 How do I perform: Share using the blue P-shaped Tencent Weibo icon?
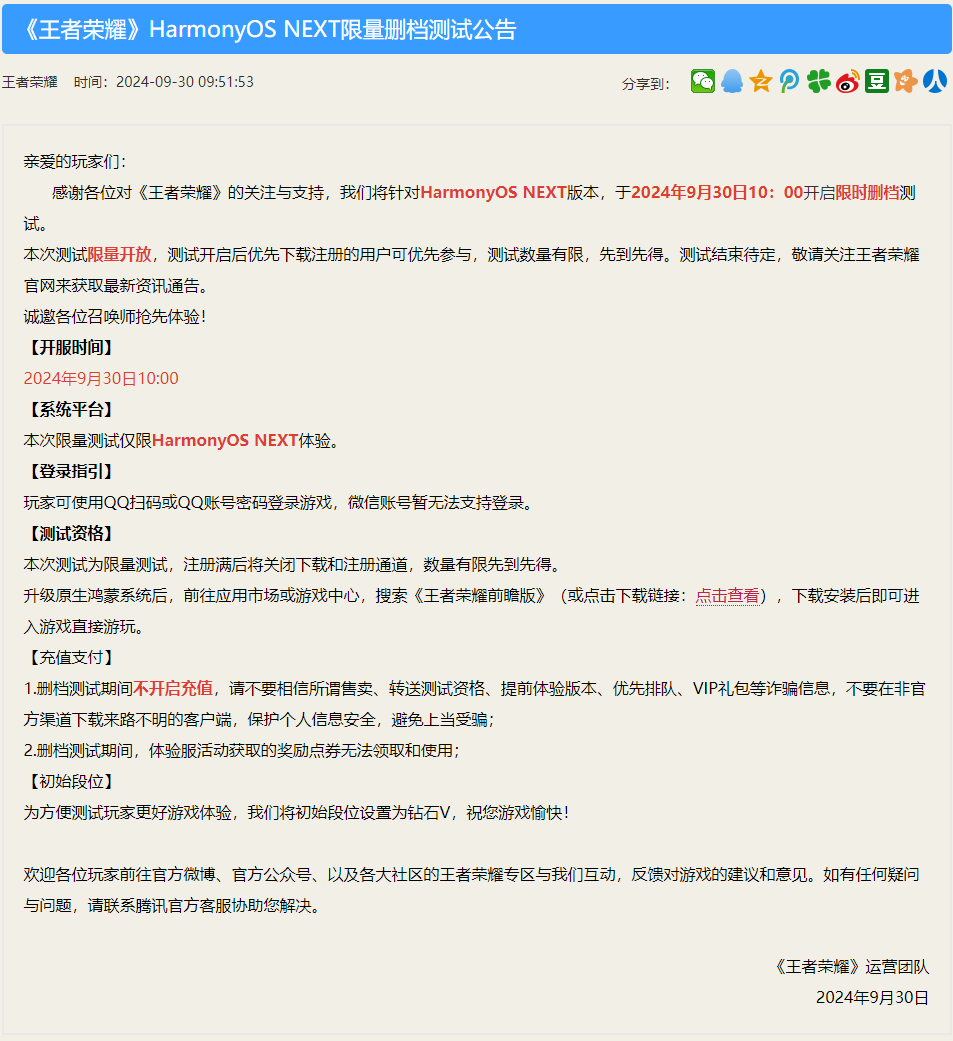pyautogui.click(x=790, y=82)
